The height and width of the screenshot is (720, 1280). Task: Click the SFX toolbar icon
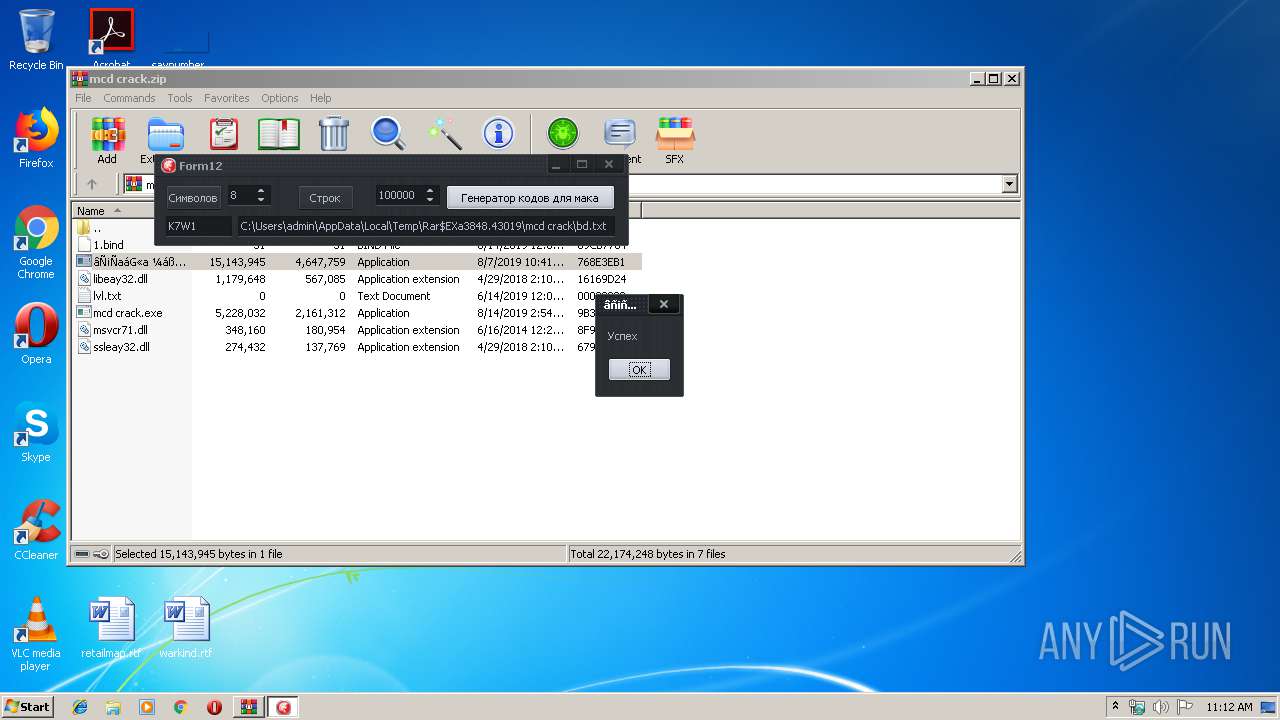click(675, 140)
